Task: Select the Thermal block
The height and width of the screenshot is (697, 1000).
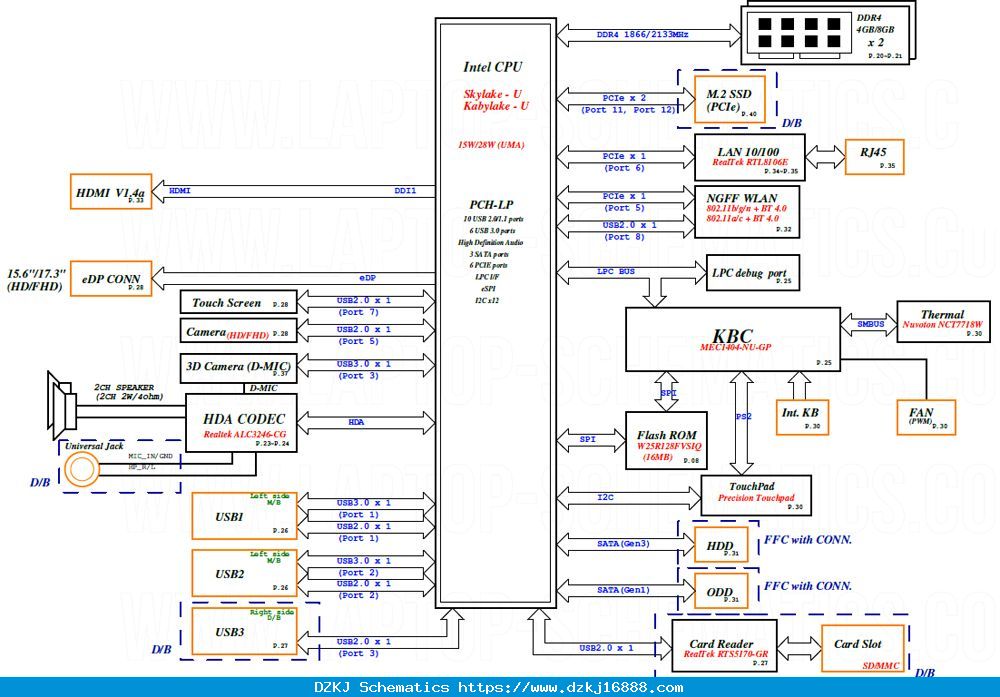Action: 943,321
